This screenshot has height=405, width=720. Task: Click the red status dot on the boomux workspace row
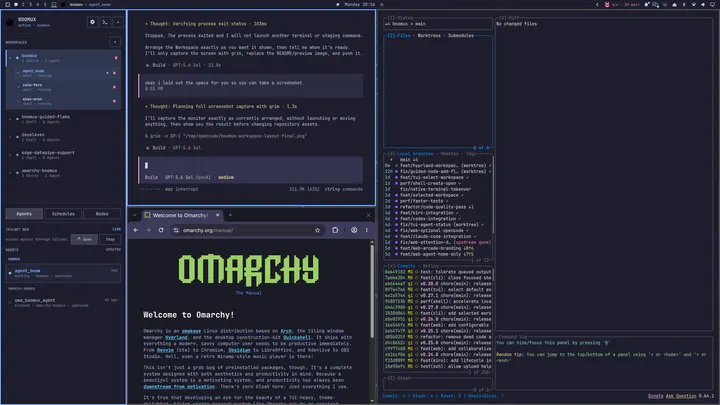(116, 58)
